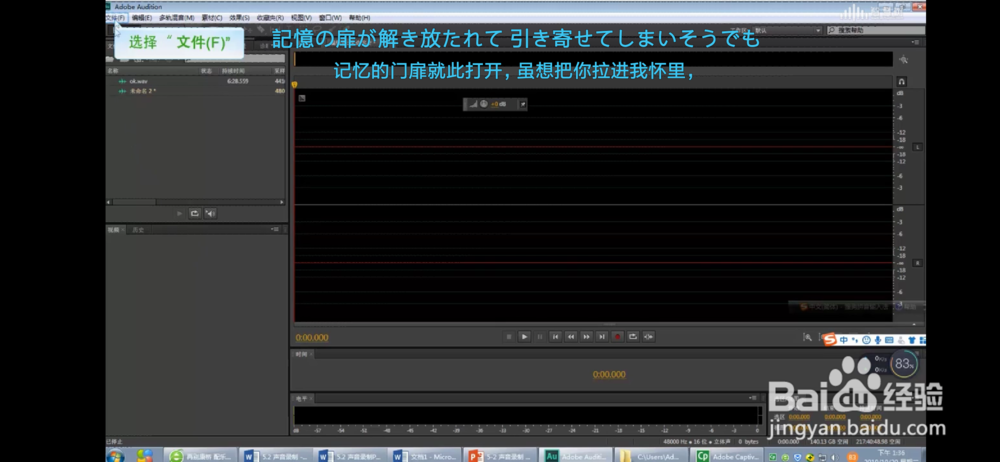Toggle the headphones monitor icon
Viewport: 1000px width, 462px height.
click(902, 82)
